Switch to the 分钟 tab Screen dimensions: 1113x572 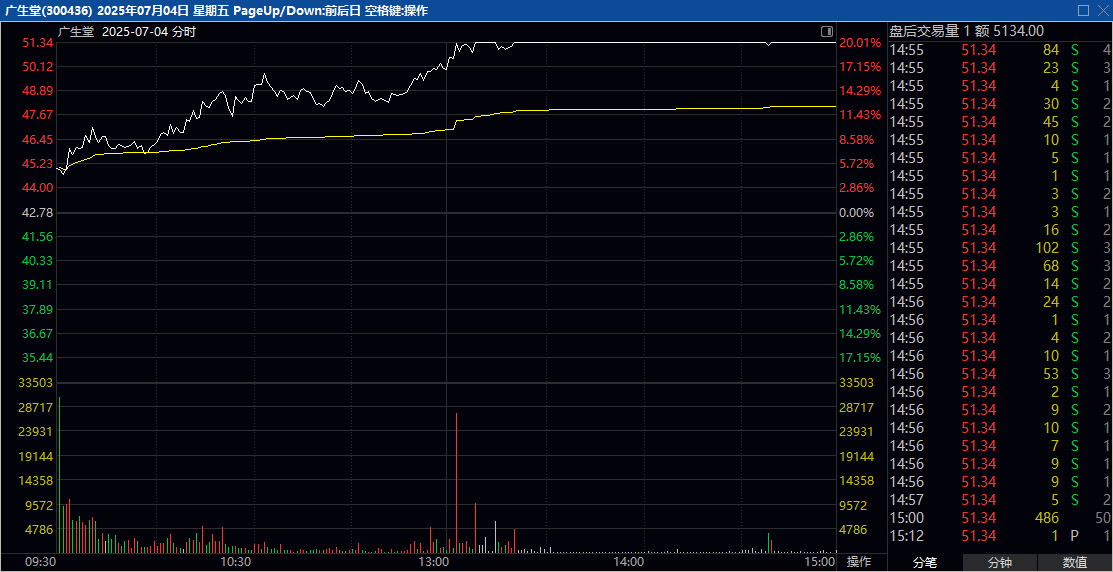[1000, 563]
